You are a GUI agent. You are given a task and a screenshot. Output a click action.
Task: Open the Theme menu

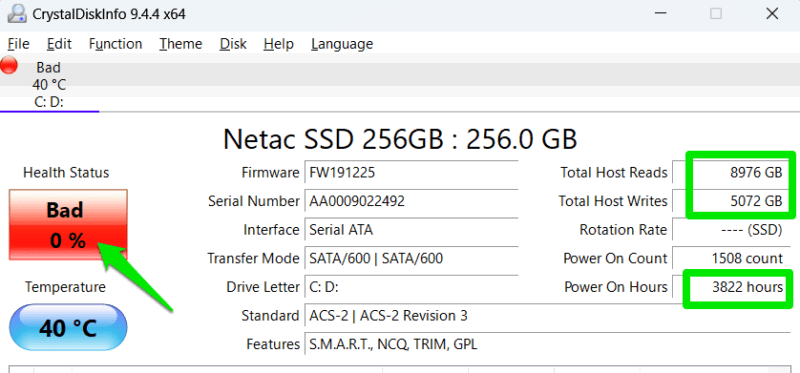coord(181,44)
